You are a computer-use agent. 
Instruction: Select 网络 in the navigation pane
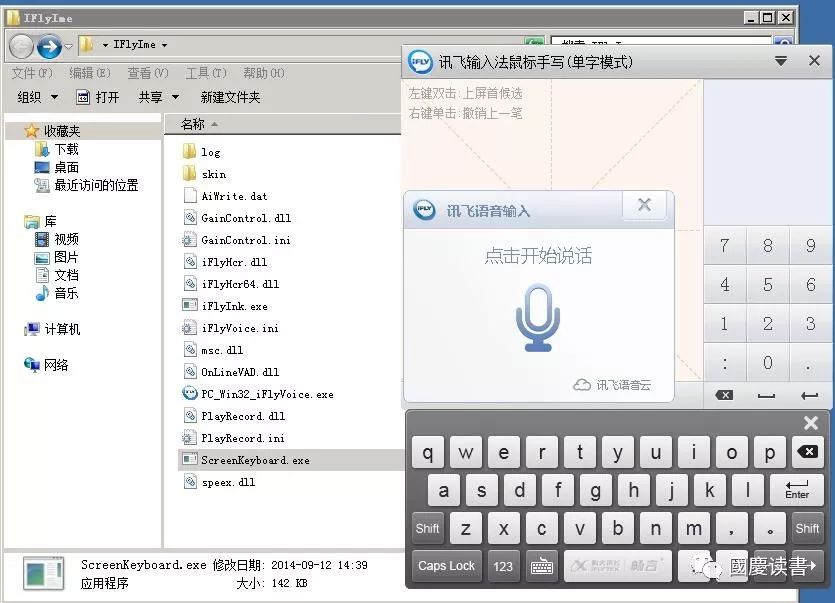pos(56,365)
